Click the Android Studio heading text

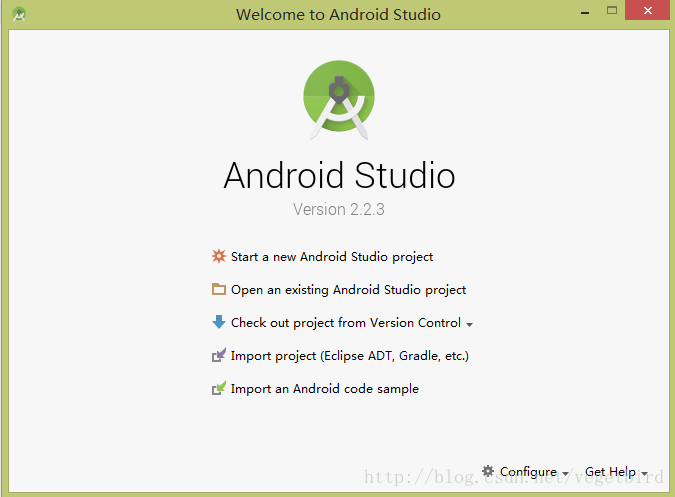pos(339,175)
